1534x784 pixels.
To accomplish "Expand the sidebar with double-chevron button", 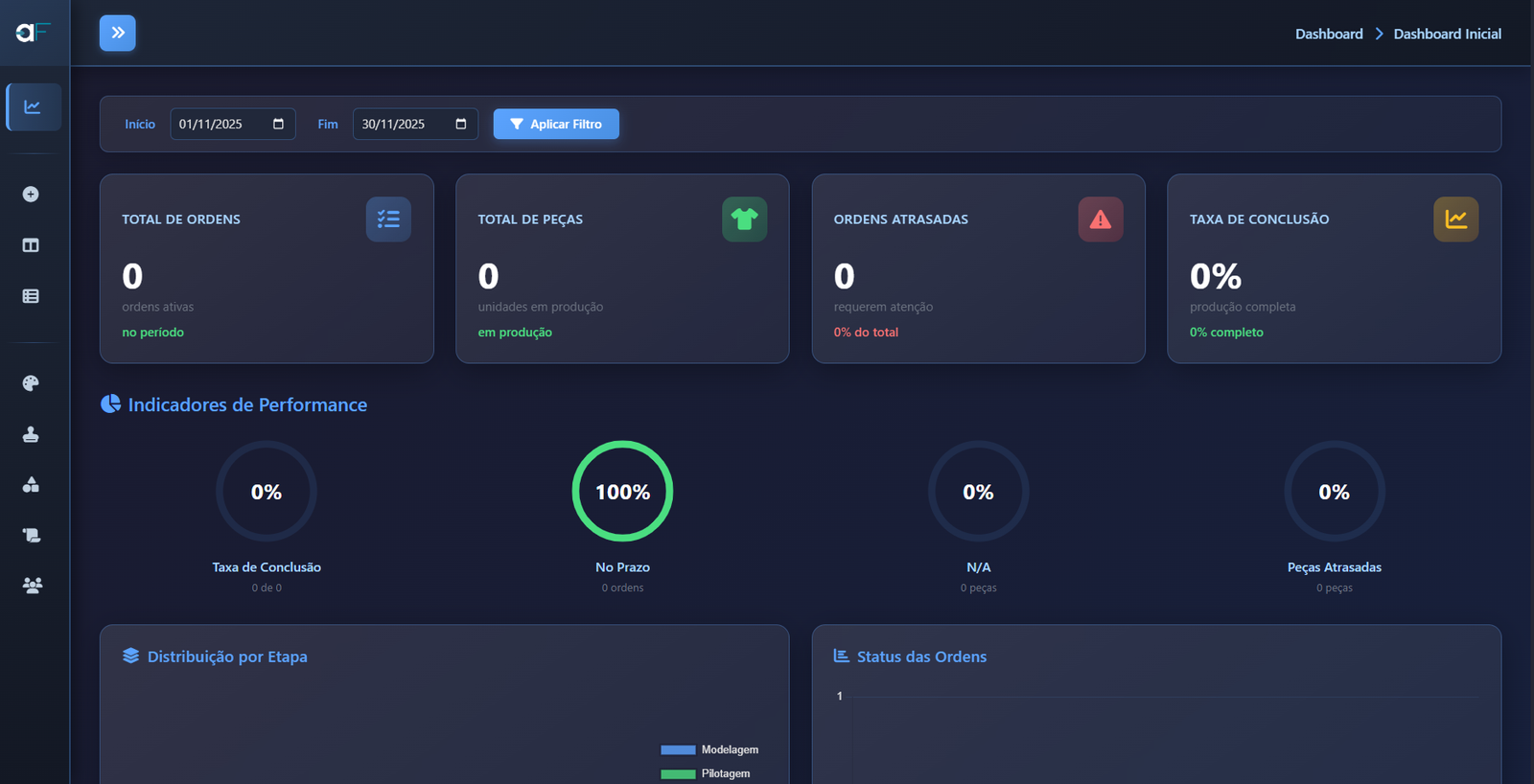I will [x=117, y=34].
